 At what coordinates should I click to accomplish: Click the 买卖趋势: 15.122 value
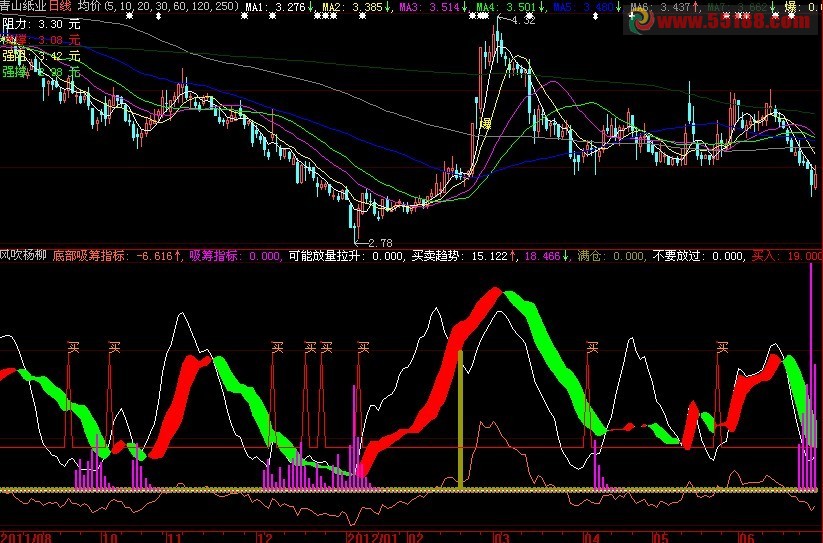click(x=464, y=255)
